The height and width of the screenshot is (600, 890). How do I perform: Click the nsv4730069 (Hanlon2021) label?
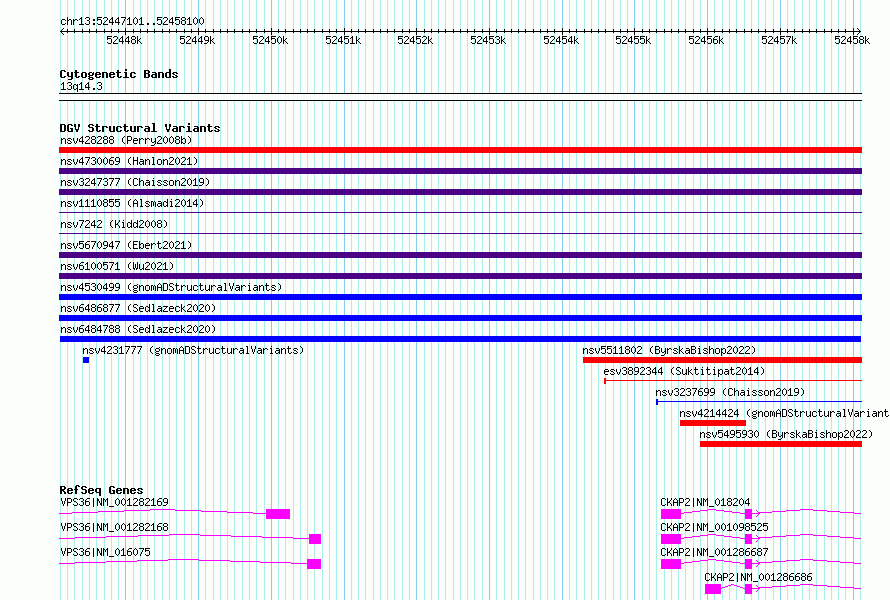(x=129, y=161)
